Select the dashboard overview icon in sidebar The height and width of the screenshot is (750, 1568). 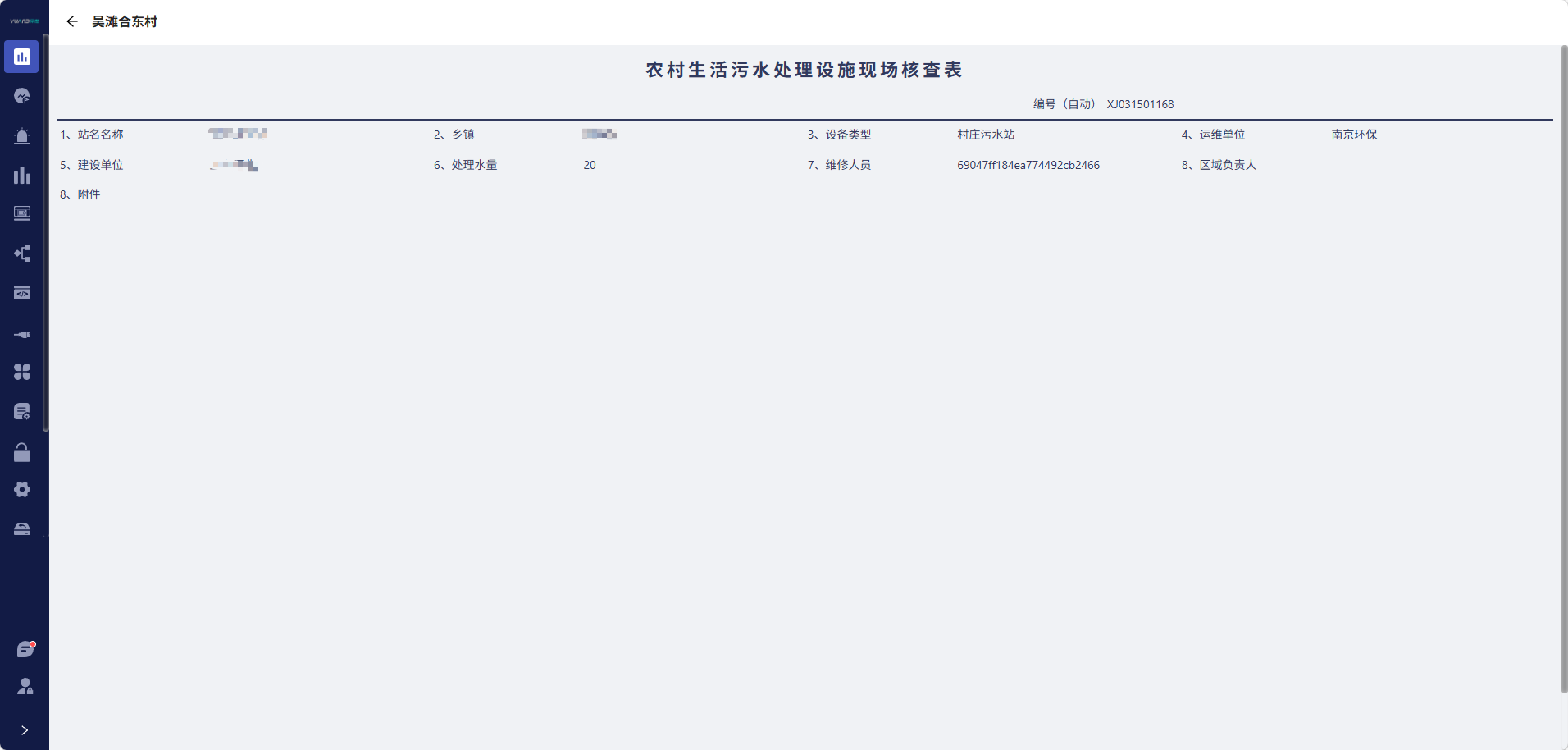click(22, 57)
